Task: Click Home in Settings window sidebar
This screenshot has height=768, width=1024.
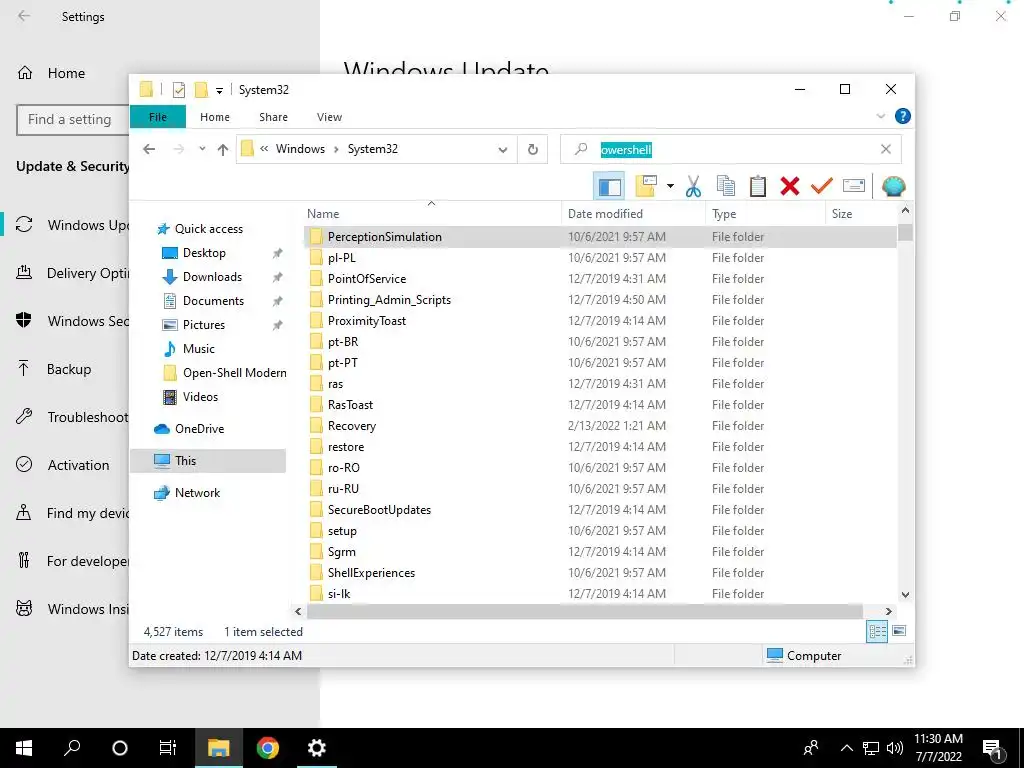Action: pyautogui.click(x=51, y=73)
